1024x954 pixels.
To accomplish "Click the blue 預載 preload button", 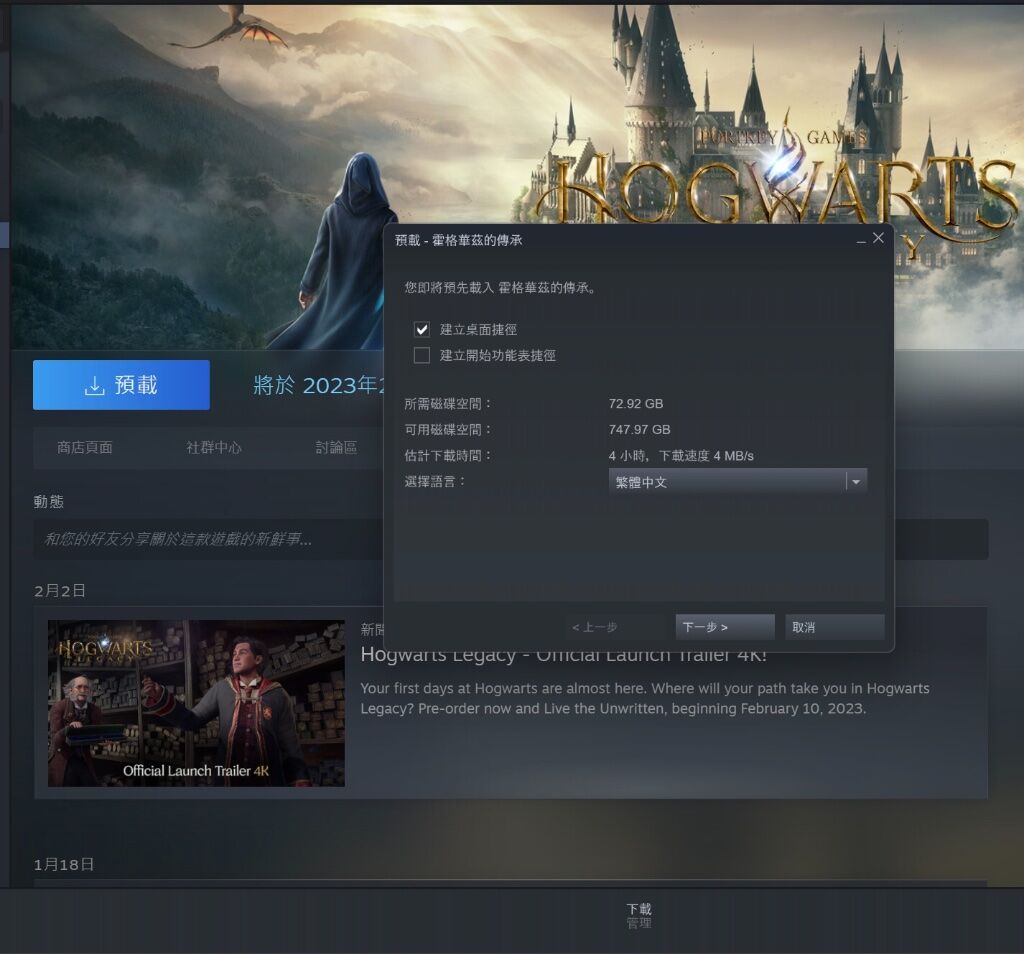I will pyautogui.click(x=121, y=385).
